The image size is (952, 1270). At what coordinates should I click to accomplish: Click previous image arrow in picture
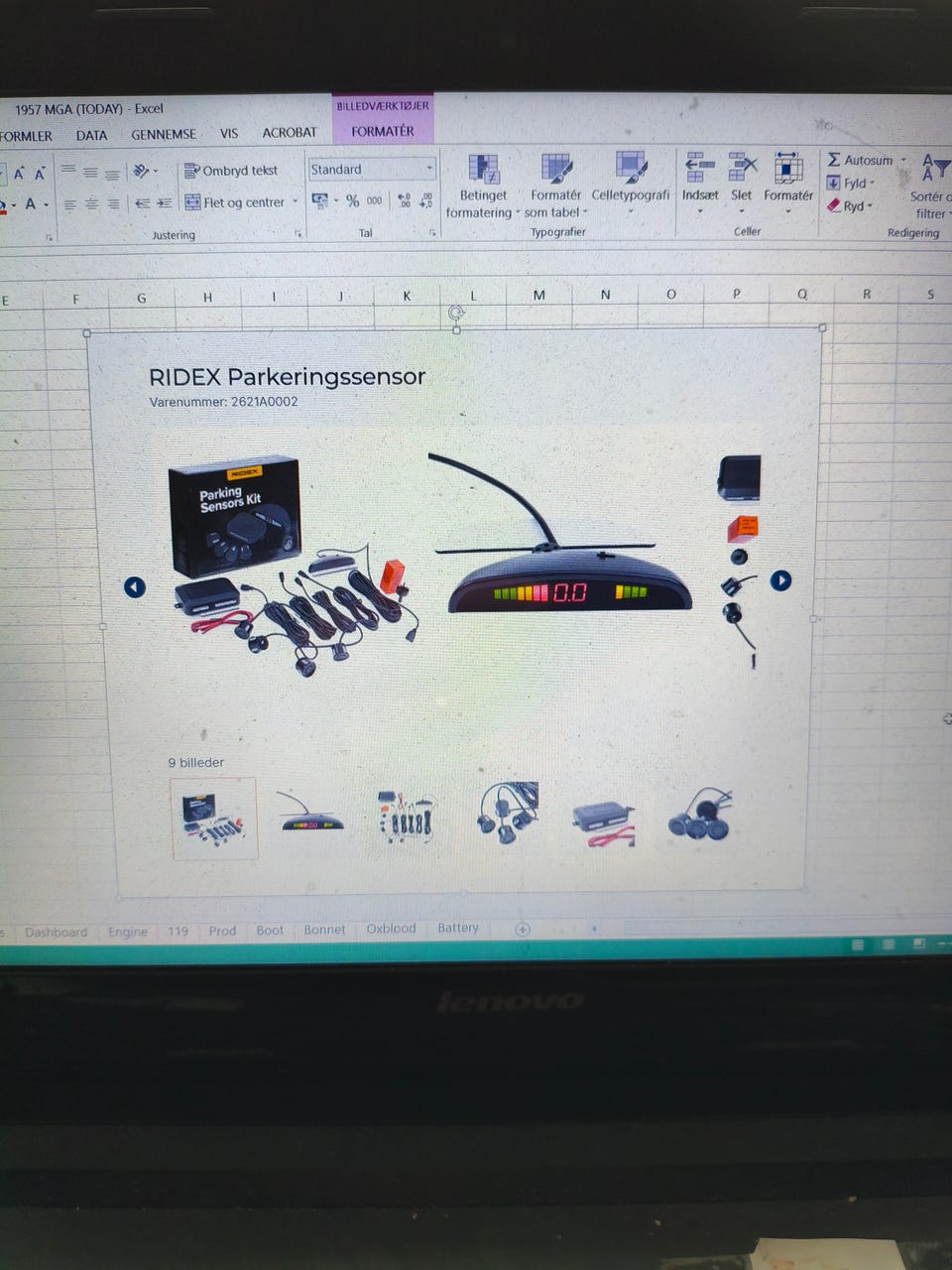coord(135,587)
